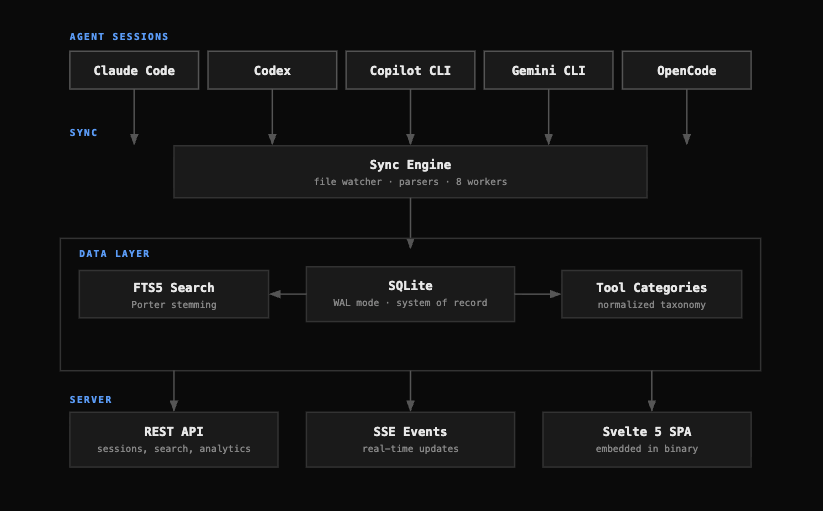
Task: Click the Tool Categories node
Action: [651, 294]
